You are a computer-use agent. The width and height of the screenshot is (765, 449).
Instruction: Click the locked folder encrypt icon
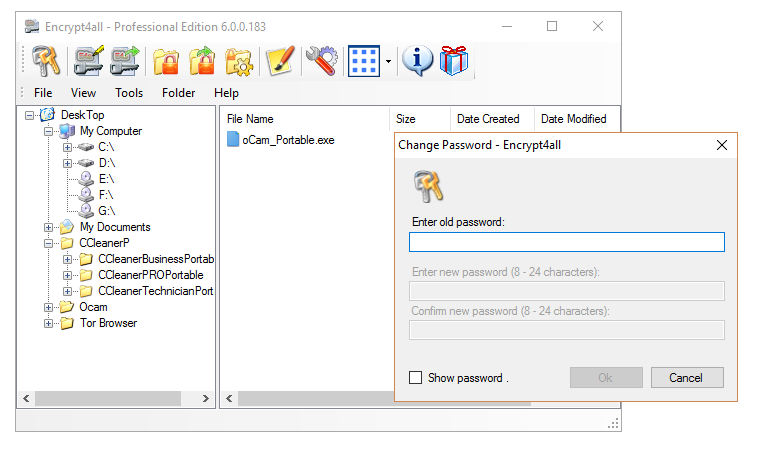166,62
